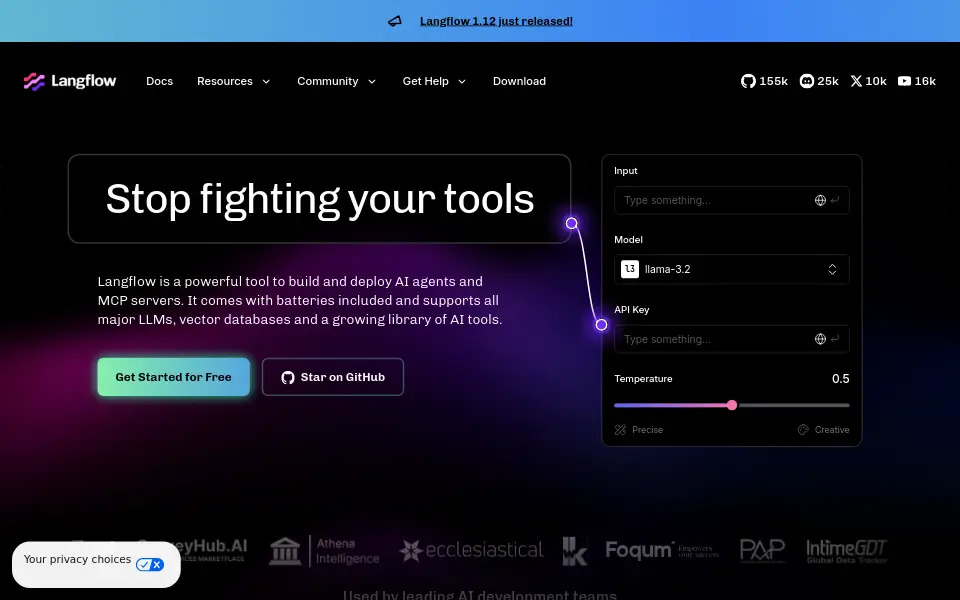Open the Discord 25k link
This screenshot has height=600, width=960.
819,81
